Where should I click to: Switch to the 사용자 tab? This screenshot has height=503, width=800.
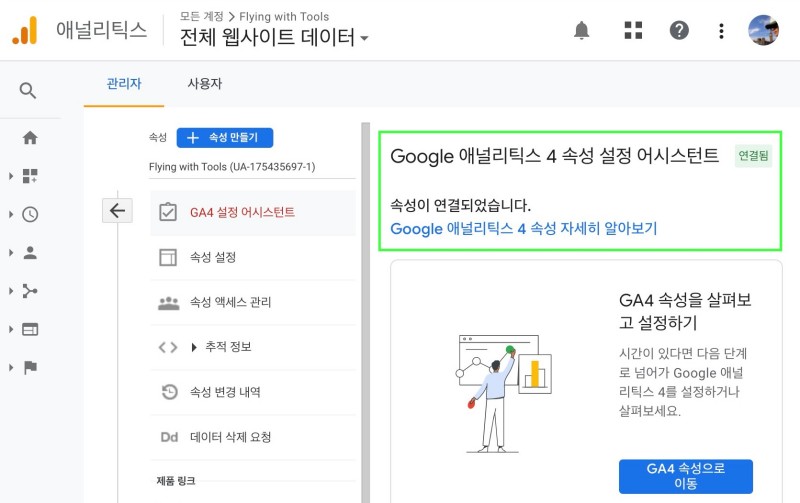(205, 84)
